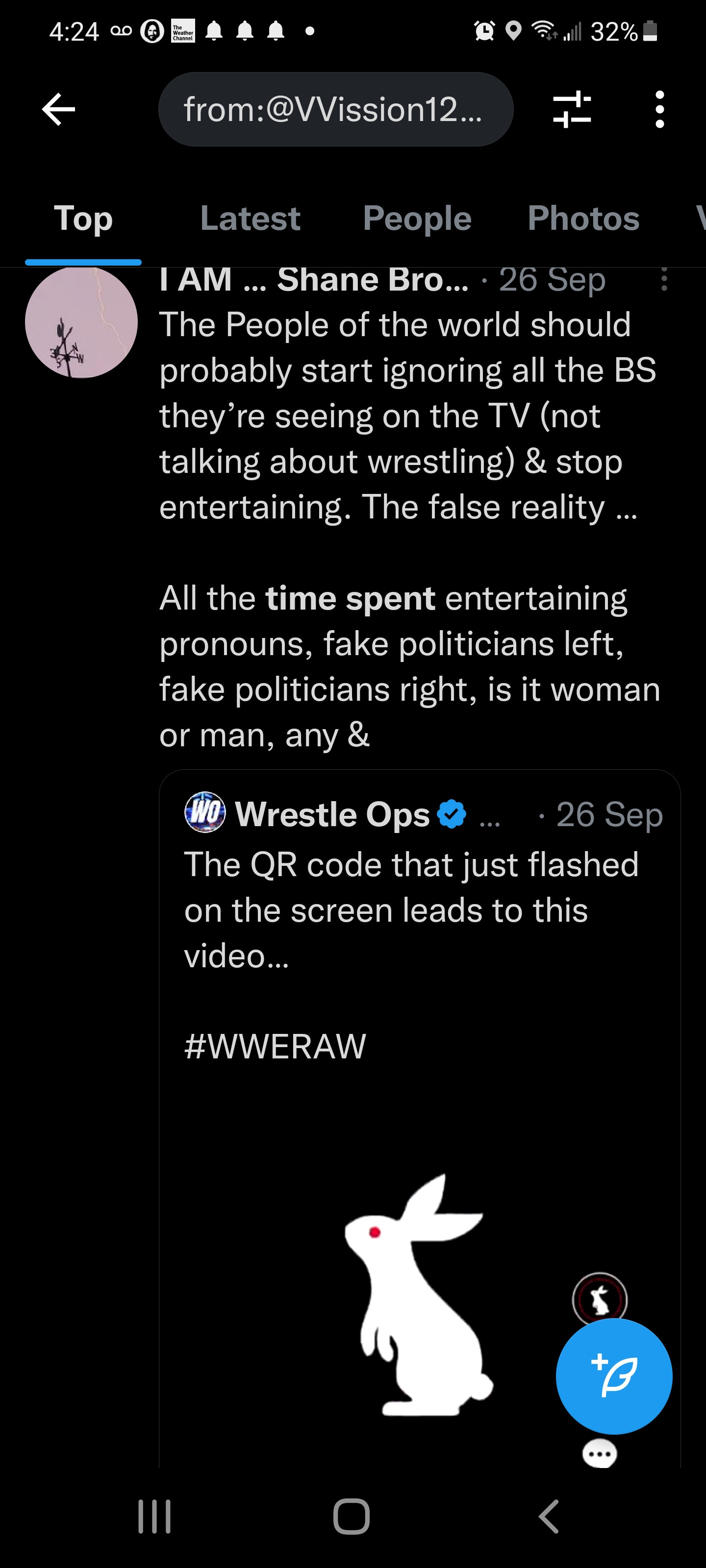
Task: Tap the back arrow in the header
Action: coord(58,110)
